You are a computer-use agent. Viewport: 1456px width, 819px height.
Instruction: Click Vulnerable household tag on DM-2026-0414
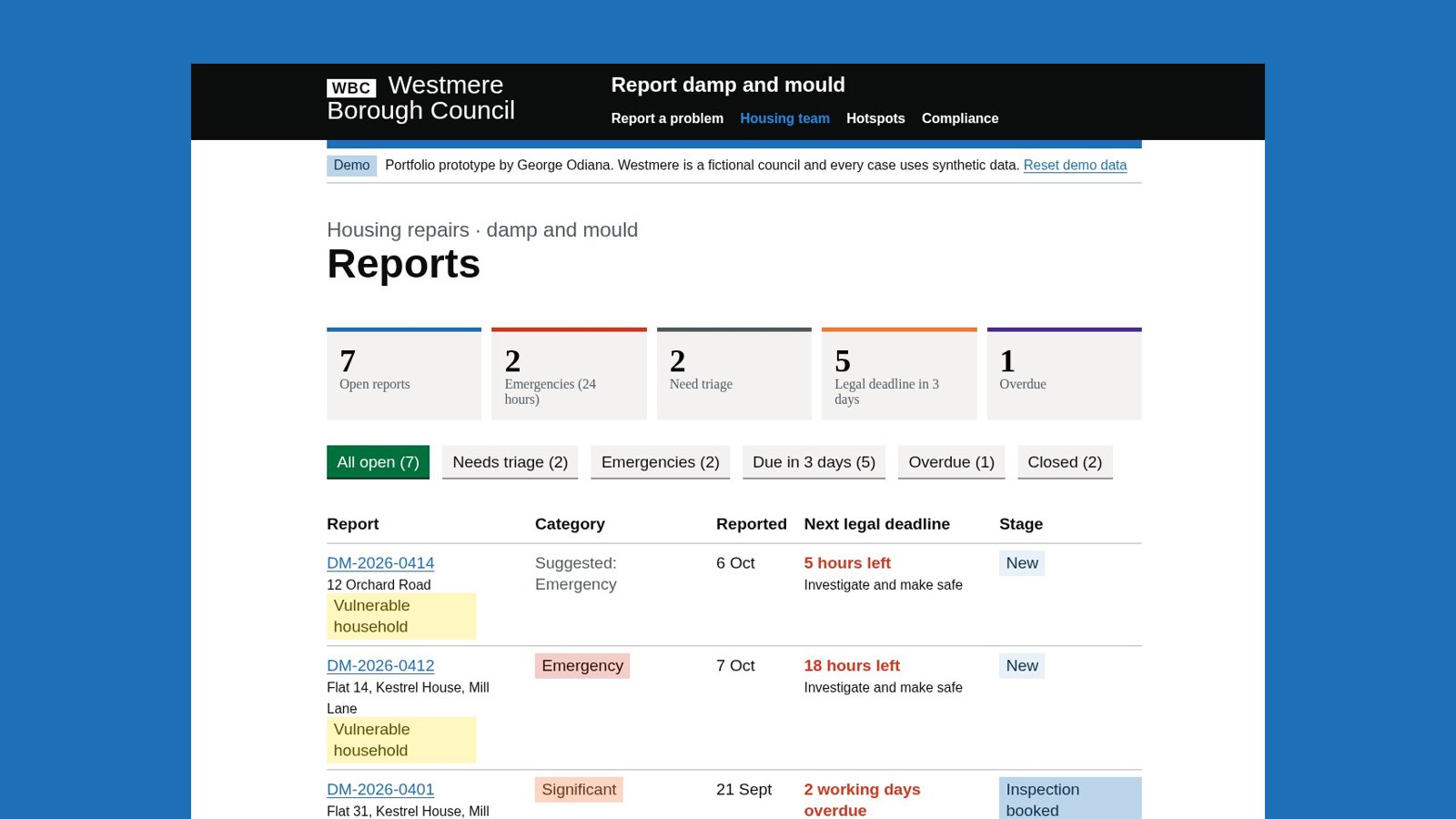point(401,616)
